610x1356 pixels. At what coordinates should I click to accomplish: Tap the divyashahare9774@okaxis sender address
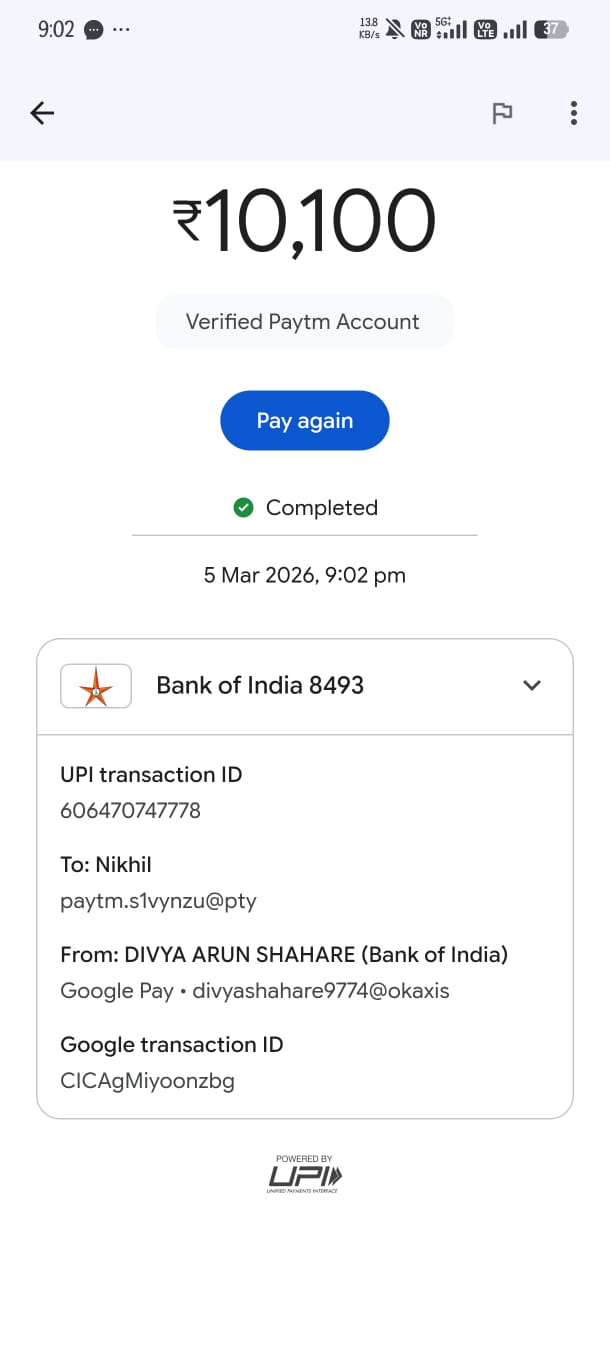[320, 991]
